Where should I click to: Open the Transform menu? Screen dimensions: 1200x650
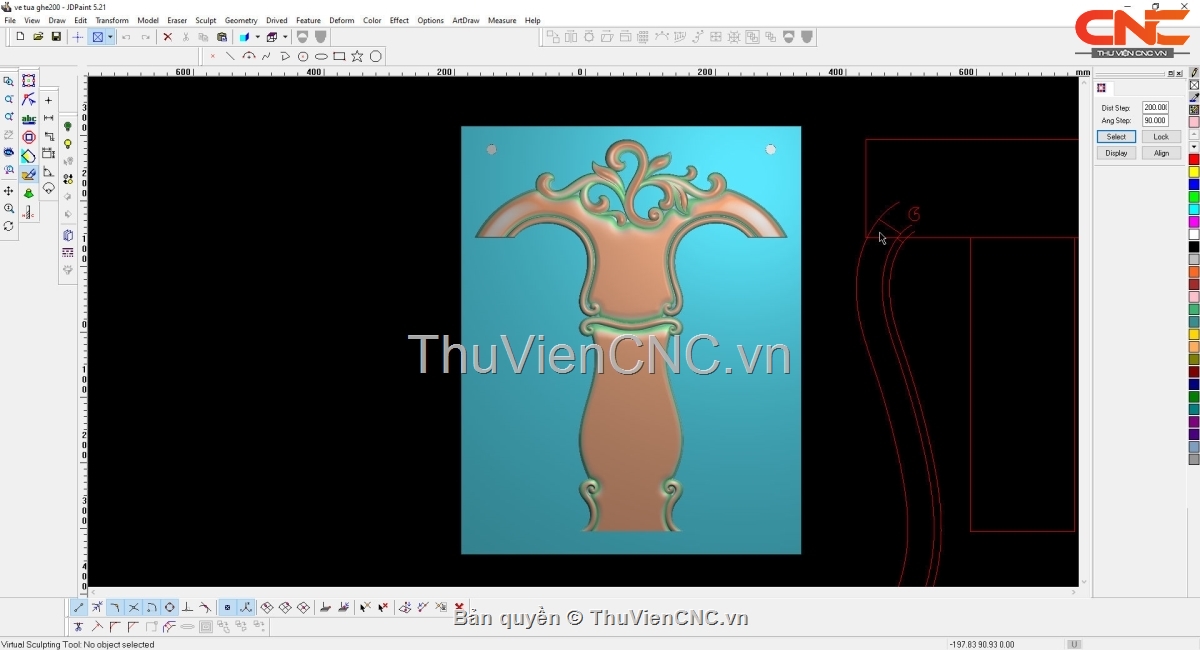tap(112, 20)
